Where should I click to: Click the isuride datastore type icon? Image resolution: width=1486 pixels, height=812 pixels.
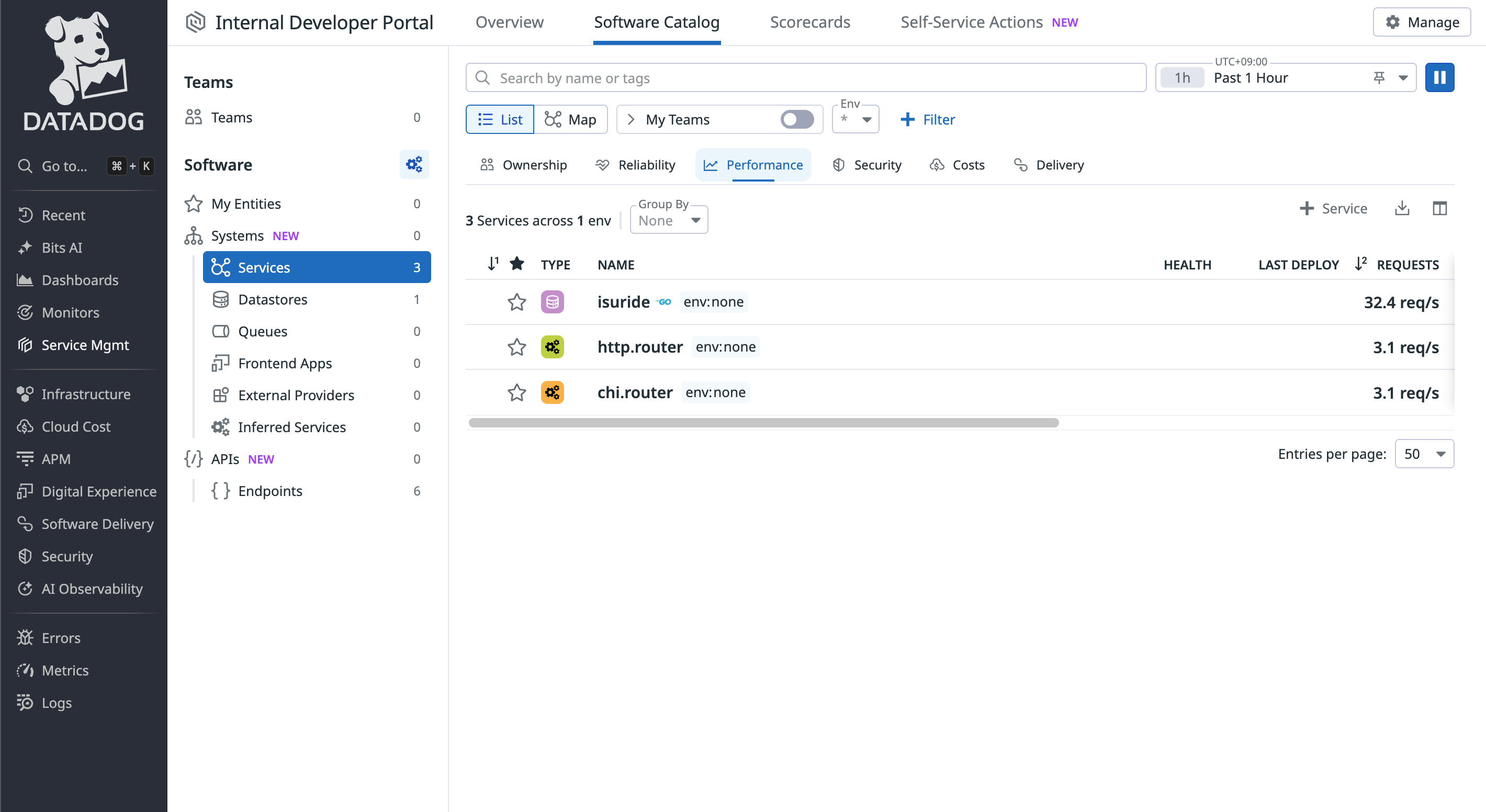click(x=552, y=301)
